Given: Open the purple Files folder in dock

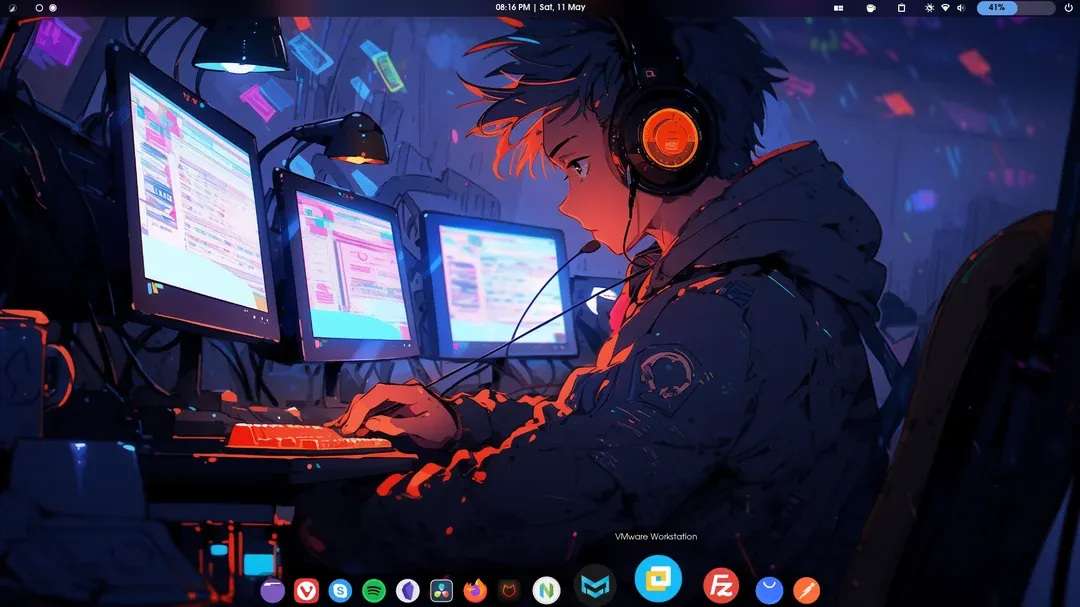Looking at the screenshot, I should 273,590.
